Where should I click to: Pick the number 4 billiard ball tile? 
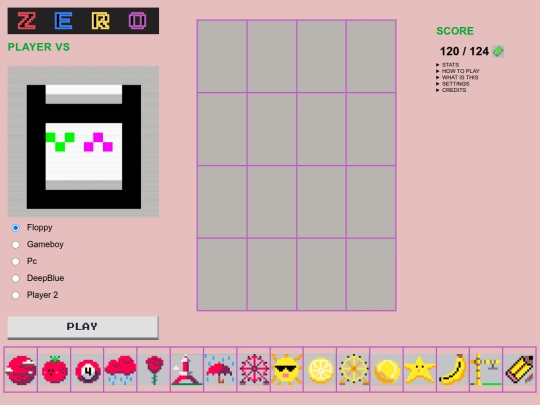coord(87,370)
